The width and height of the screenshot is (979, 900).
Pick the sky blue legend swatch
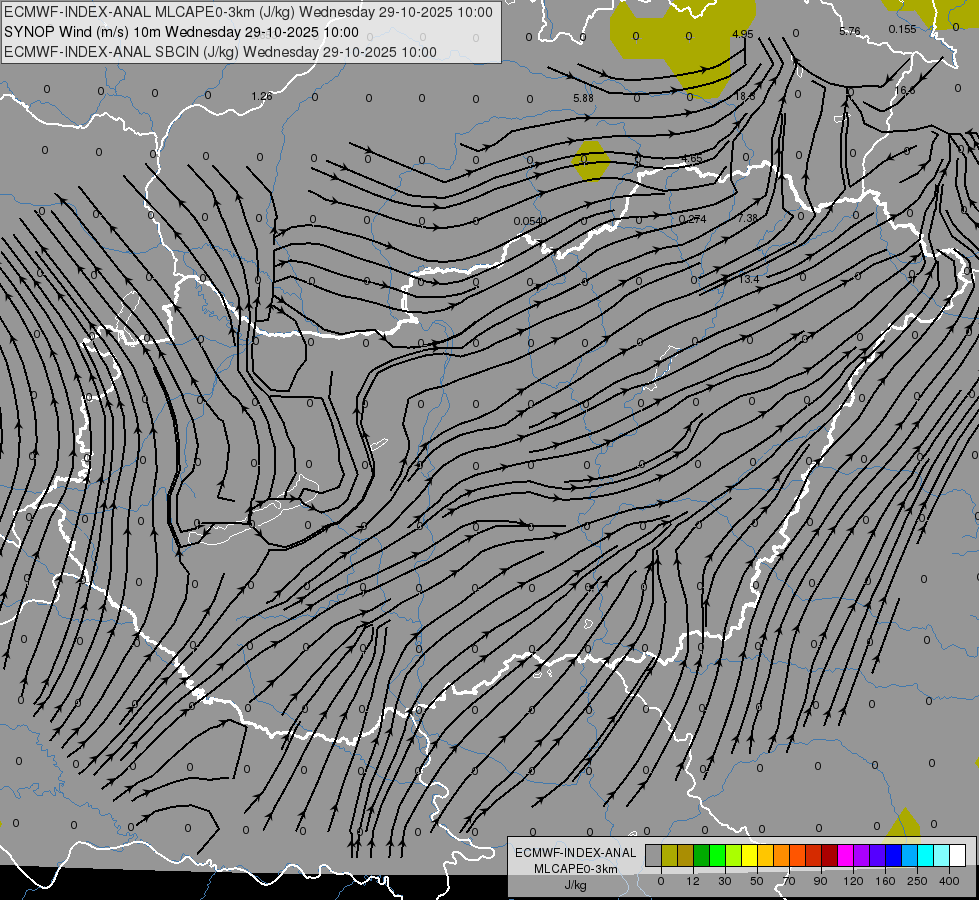click(x=910, y=855)
